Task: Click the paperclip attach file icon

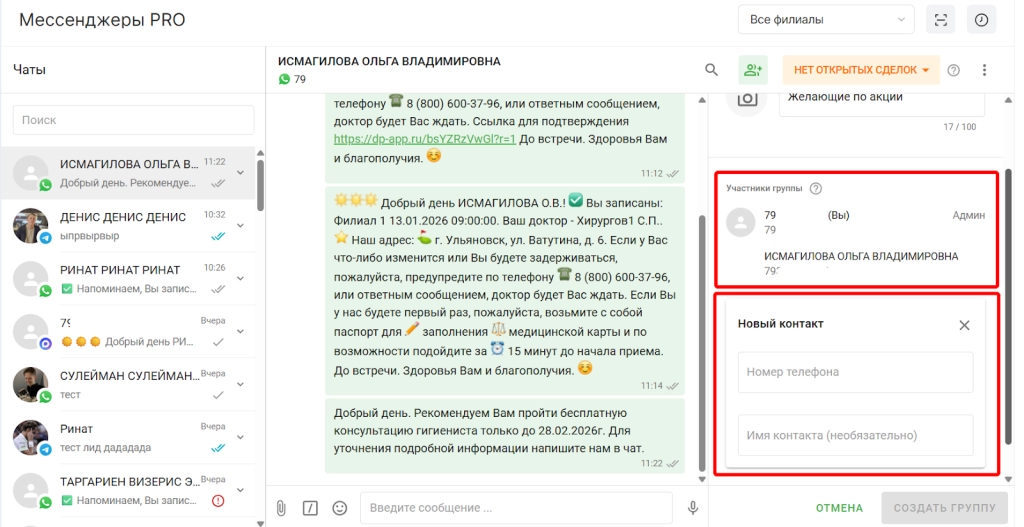Action: [281, 508]
